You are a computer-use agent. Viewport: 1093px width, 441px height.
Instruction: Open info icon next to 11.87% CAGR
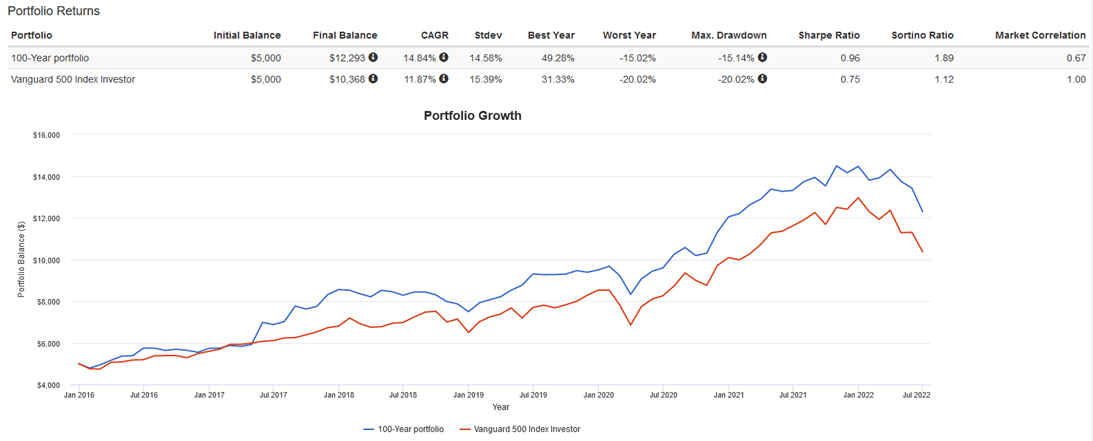coord(444,79)
